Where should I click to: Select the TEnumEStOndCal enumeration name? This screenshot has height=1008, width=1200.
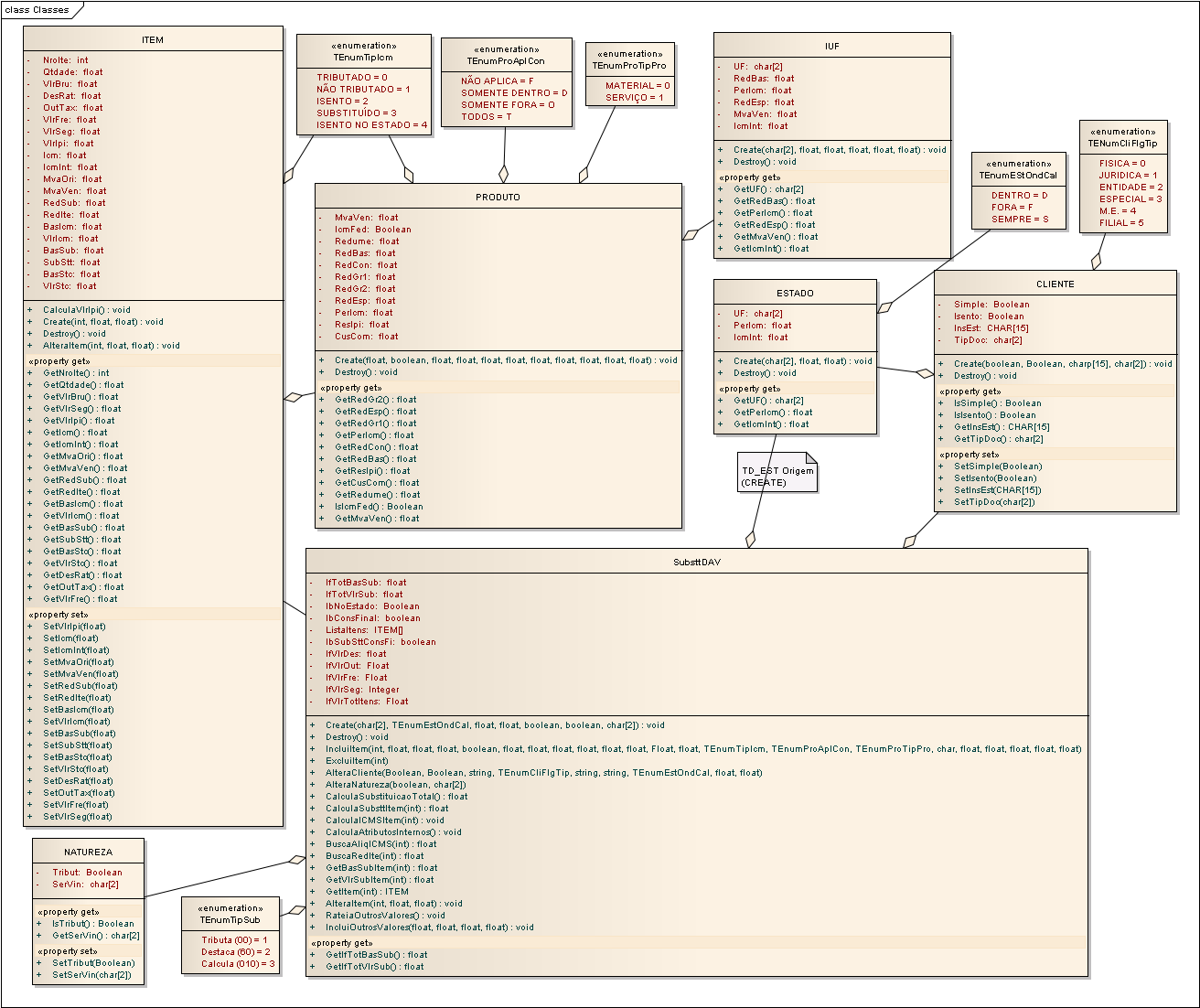coord(1018,176)
